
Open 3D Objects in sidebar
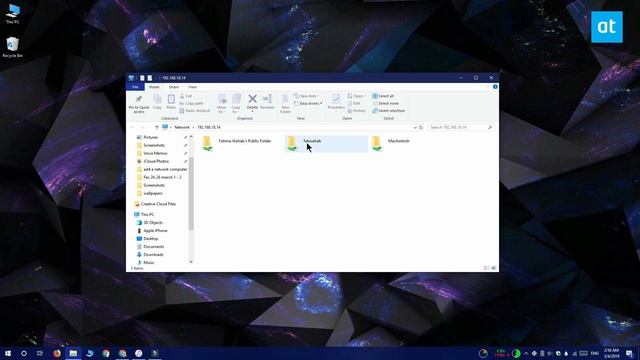(153, 222)
